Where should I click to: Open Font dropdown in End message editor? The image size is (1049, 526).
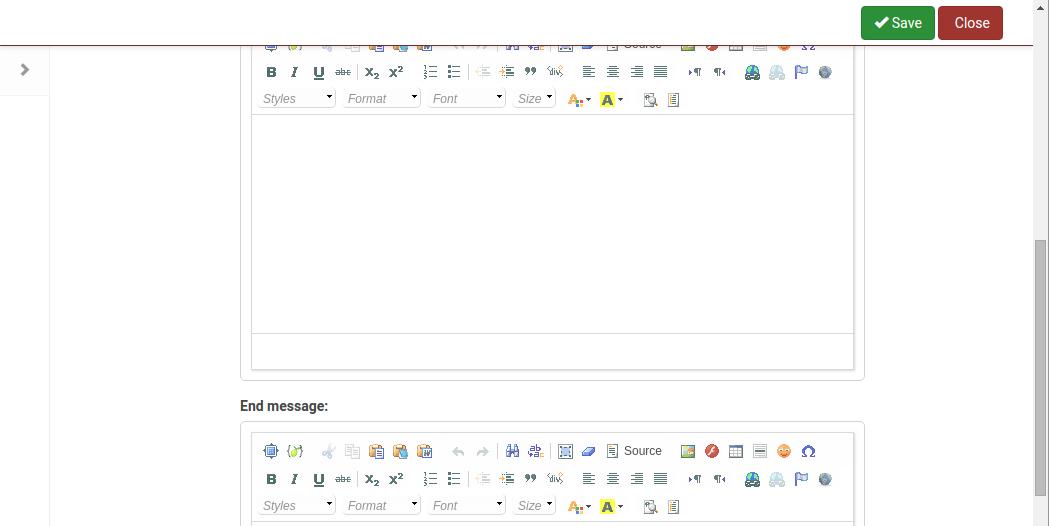467,505
